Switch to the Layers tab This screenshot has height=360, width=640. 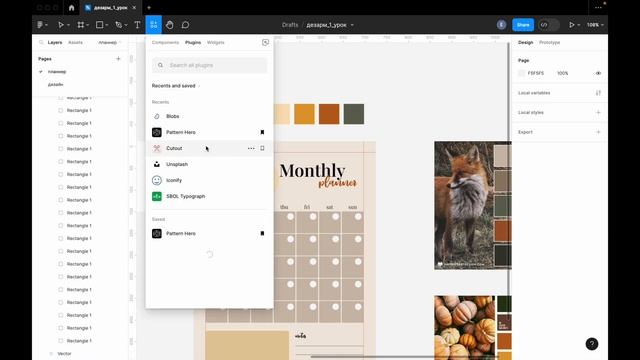pyautogui.click(x=55, y=42)
